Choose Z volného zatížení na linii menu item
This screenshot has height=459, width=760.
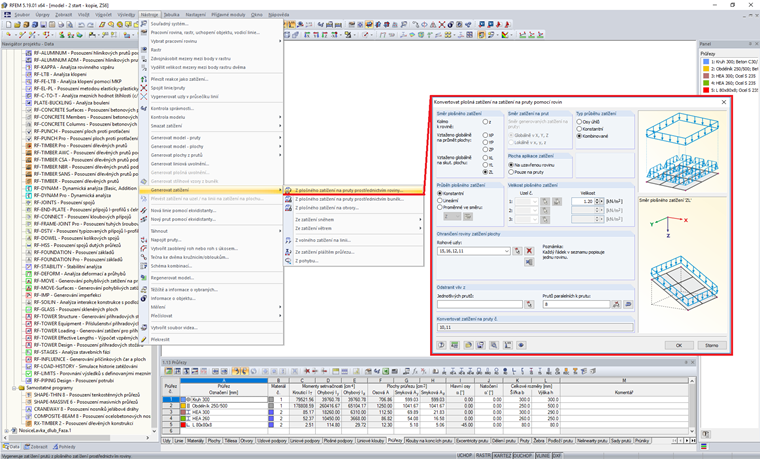(323, 240)
